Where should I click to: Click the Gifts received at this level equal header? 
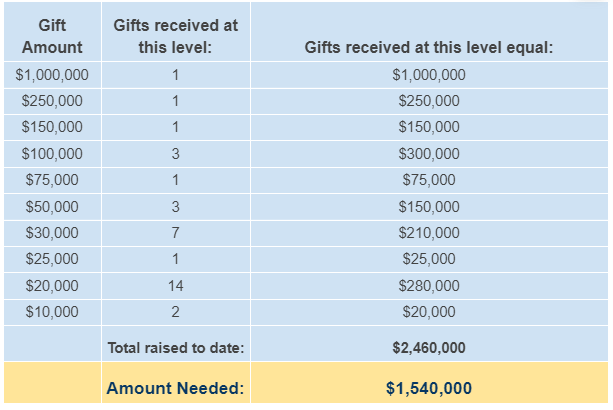click(429, 47)
